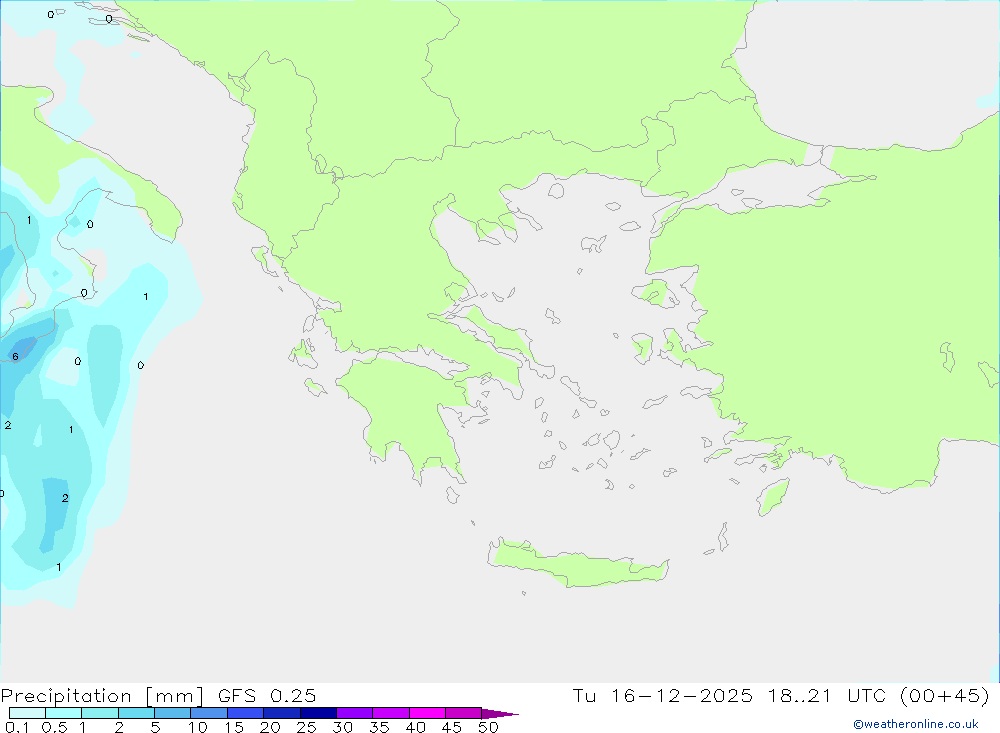
Task: Click the 'Tu 16-12-2025' date text
Action: tap(662, 696)
